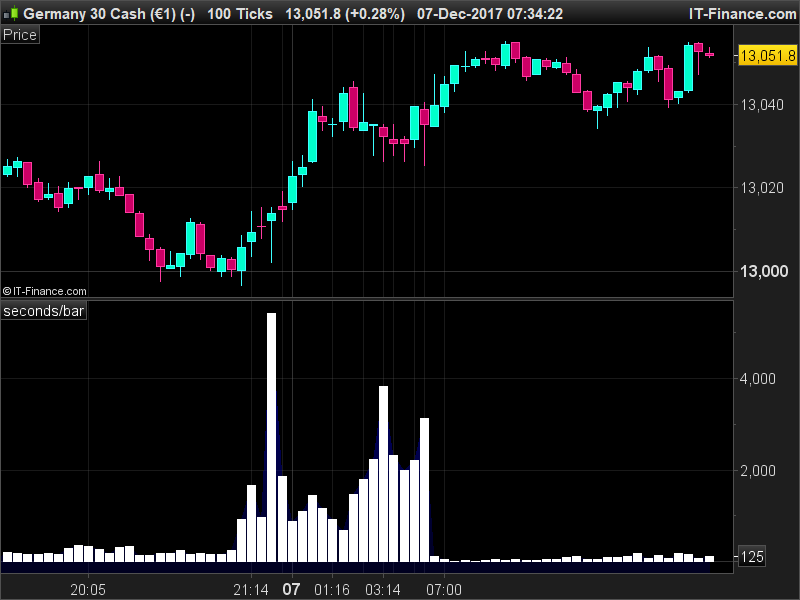Click the Germany 30 Cash (€1) instrument title
This screenshot has height=600, width=800.
point(109,14)
